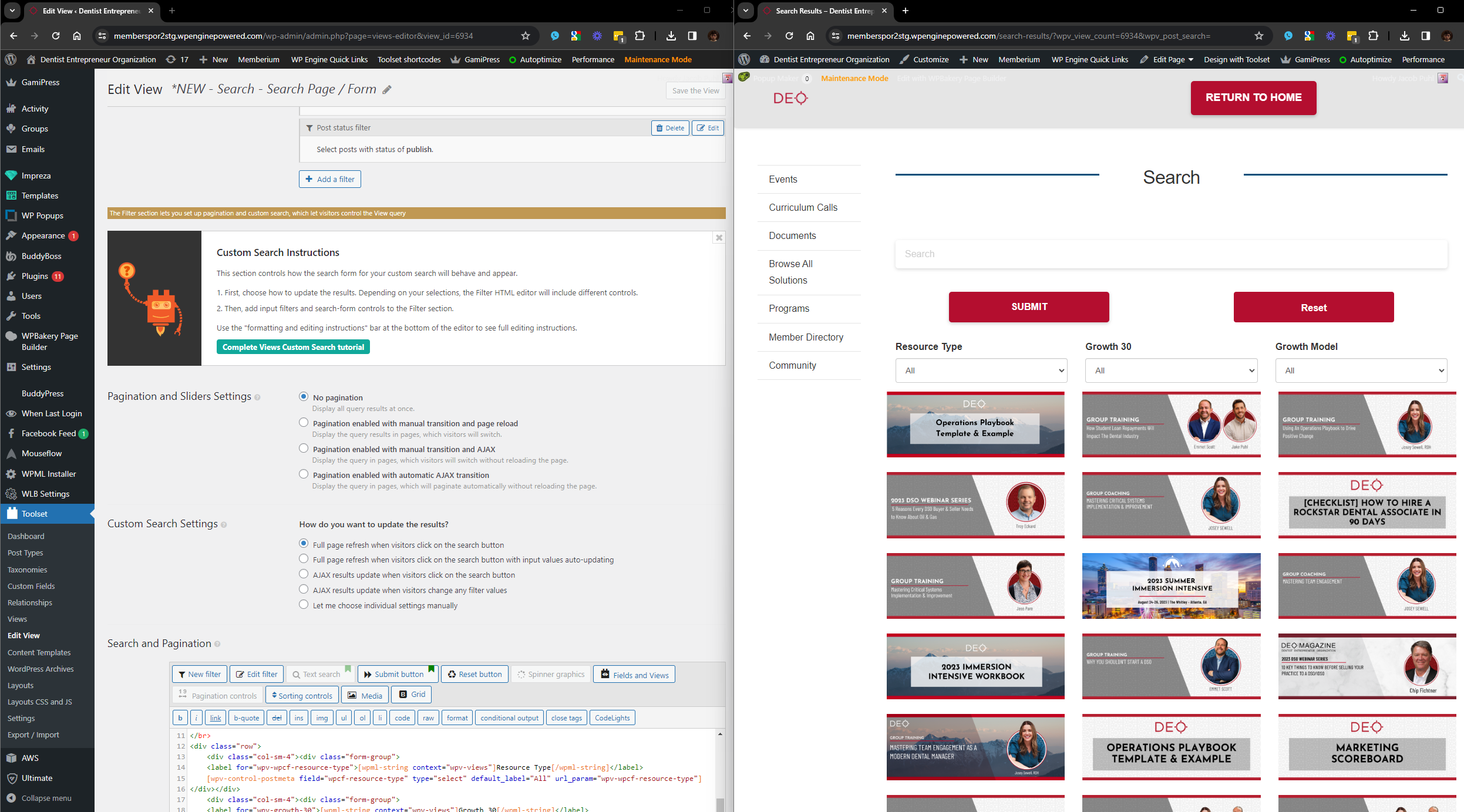
Task: Open the tab list in Edit View window
Action: (x=12, y=11)
